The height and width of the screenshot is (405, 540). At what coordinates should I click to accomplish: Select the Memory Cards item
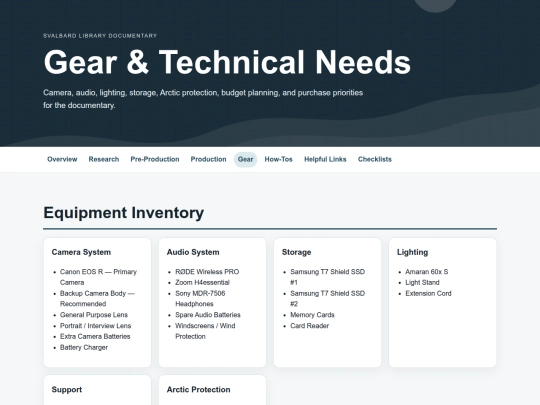pos(312,315)
